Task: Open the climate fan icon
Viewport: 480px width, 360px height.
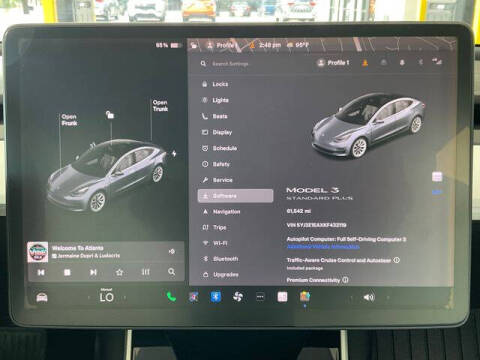Action: (x=238, y=296)
